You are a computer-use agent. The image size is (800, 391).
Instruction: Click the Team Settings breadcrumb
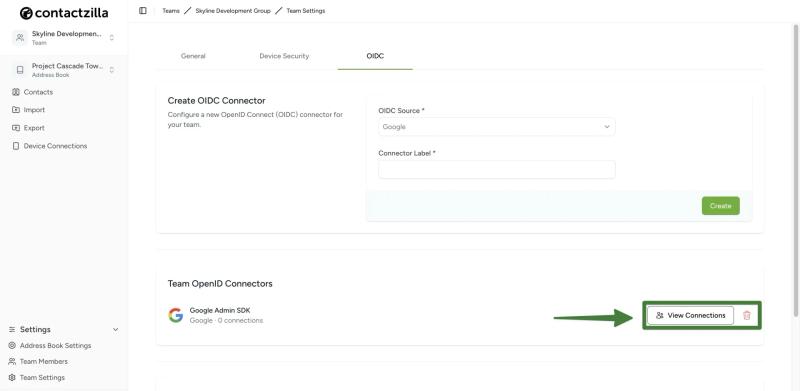click(x=306, y=11)
